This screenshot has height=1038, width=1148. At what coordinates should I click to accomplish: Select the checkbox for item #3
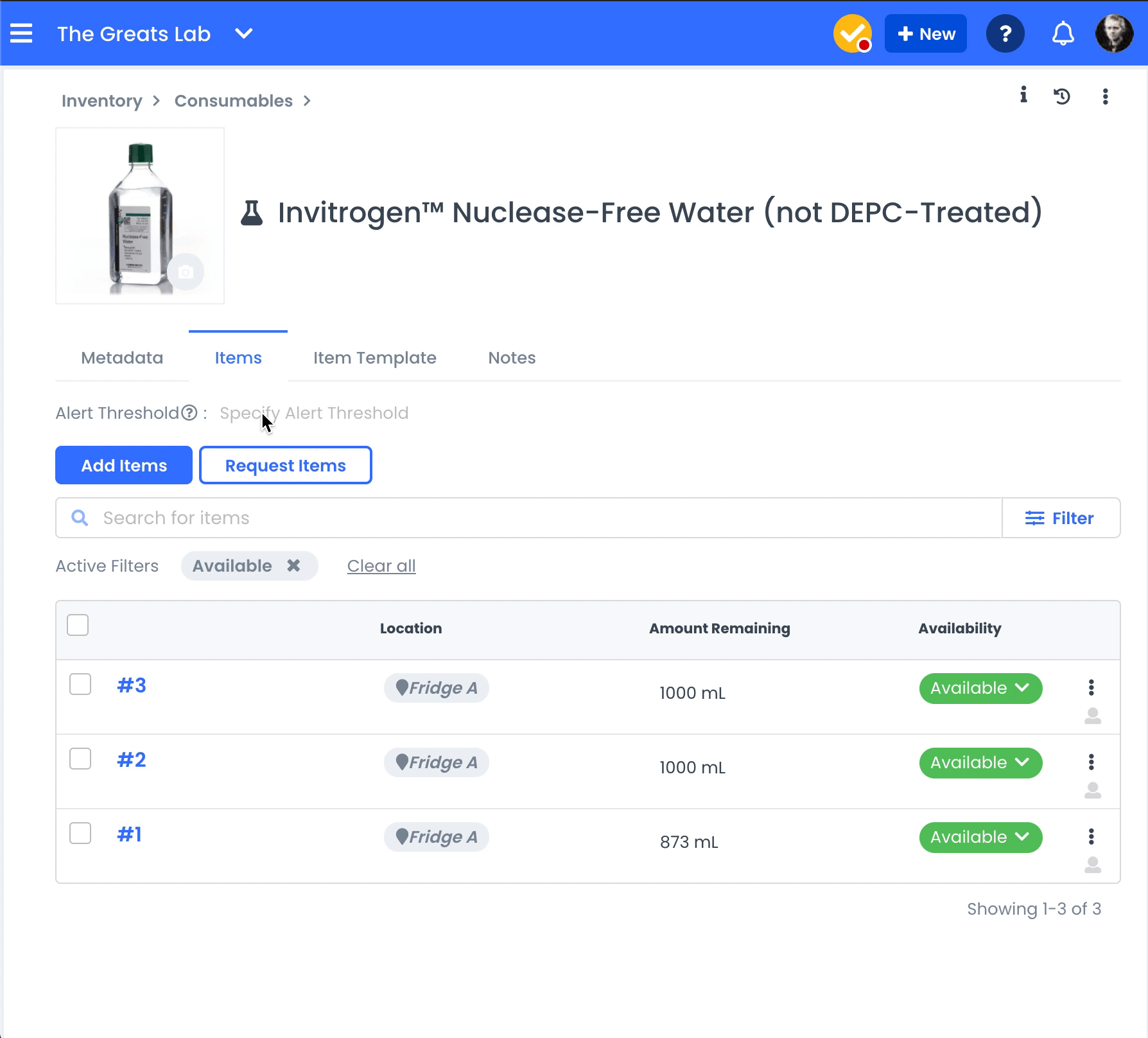pos(80,684)
